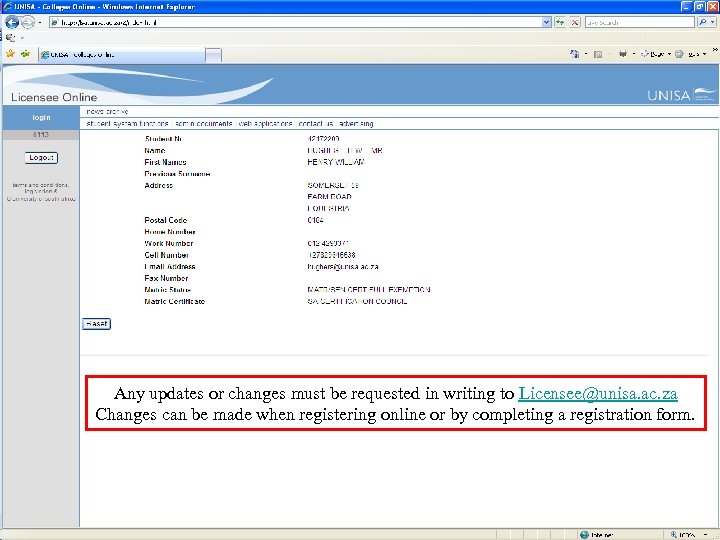Click the Matric Certificate label
The width and height of the screenshot is (720, 540).
174,301
